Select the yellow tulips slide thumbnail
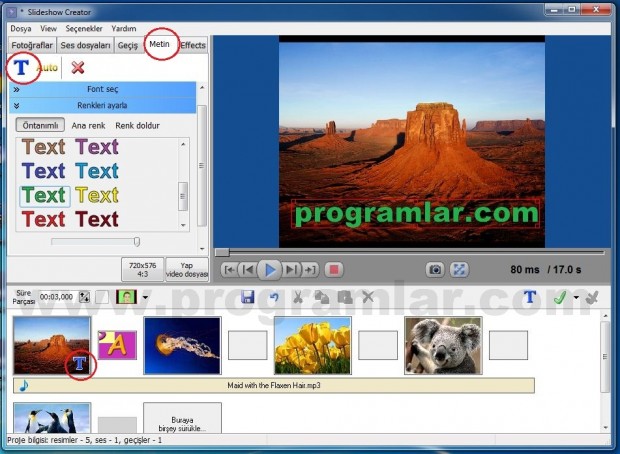The height and width of the screenshot is (454, 620). [313, 345]
